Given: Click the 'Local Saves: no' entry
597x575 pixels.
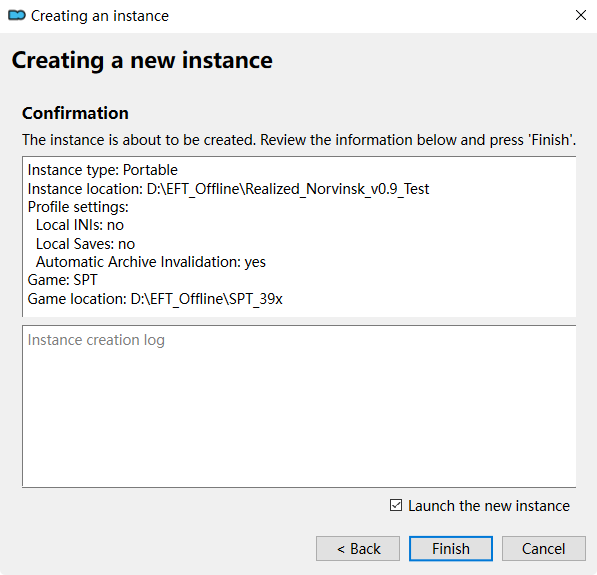Looking at the screenshot, I should click(x=85, y=244).
